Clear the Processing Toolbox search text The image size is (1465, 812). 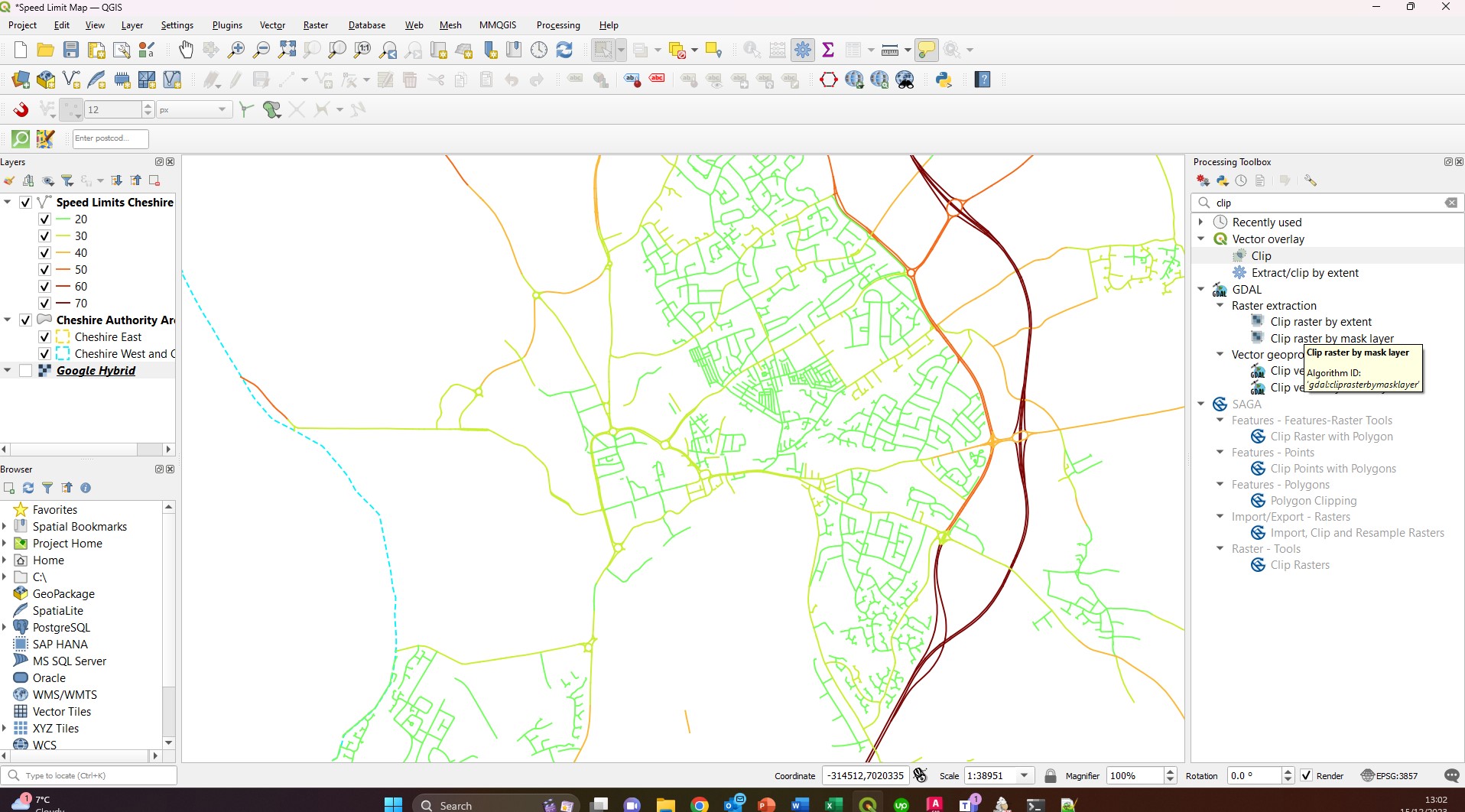[1450, 202]
